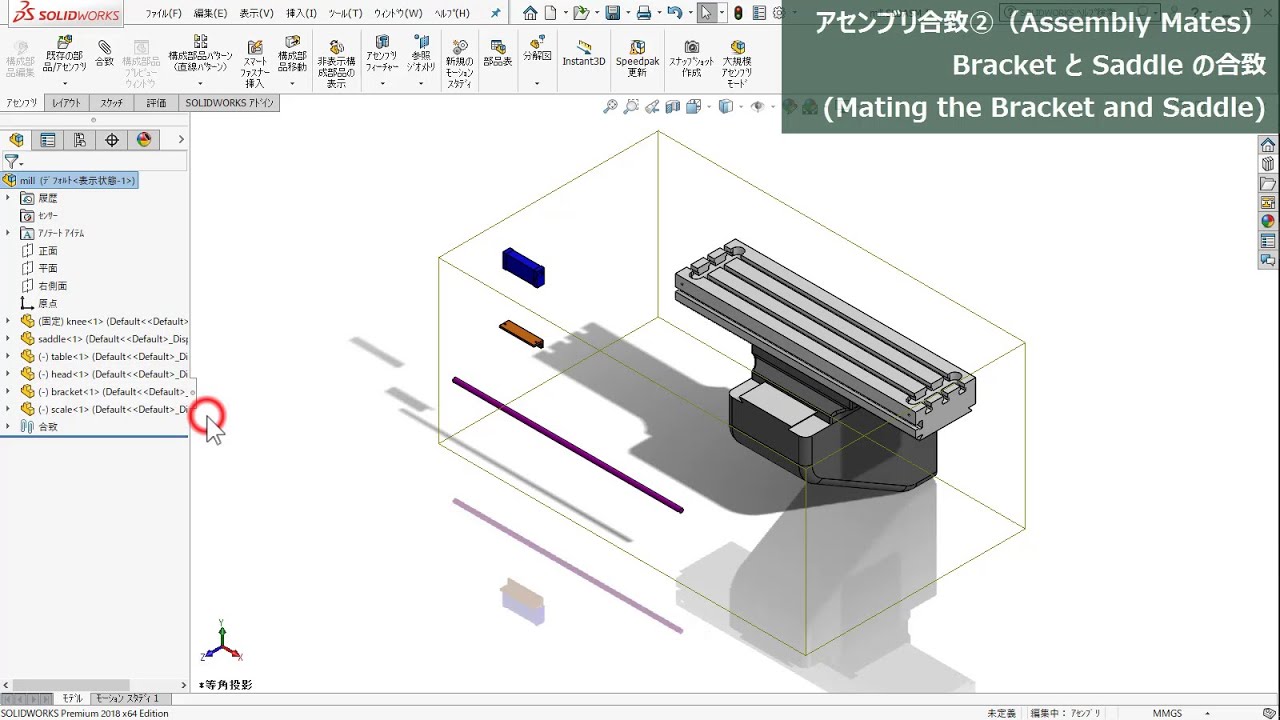This screenshot has width=1280, height=720.
Task: Open ファイル(F) menu
Action: tap(163, 13)
